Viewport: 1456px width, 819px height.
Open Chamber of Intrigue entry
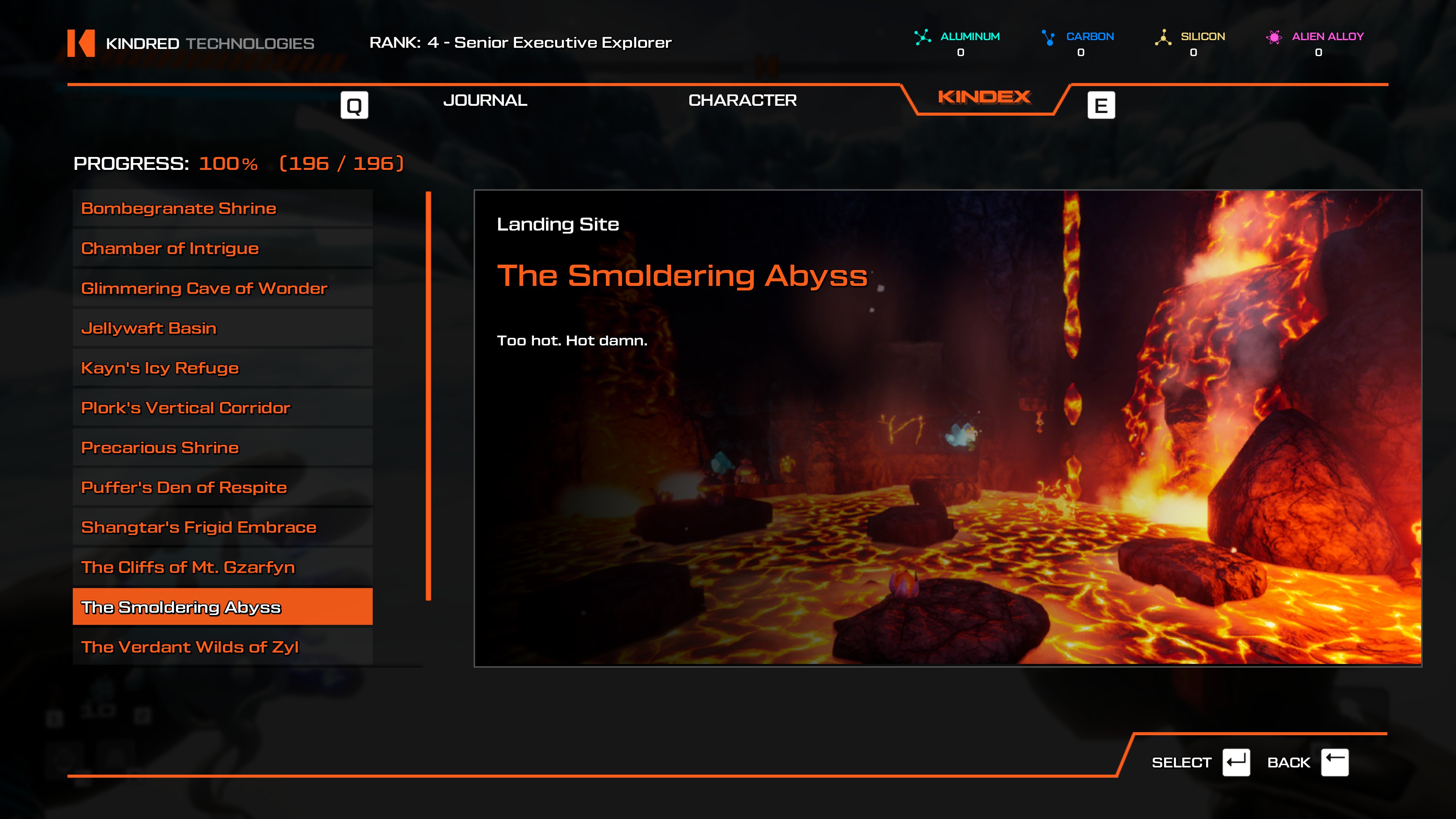pos(223,248)
